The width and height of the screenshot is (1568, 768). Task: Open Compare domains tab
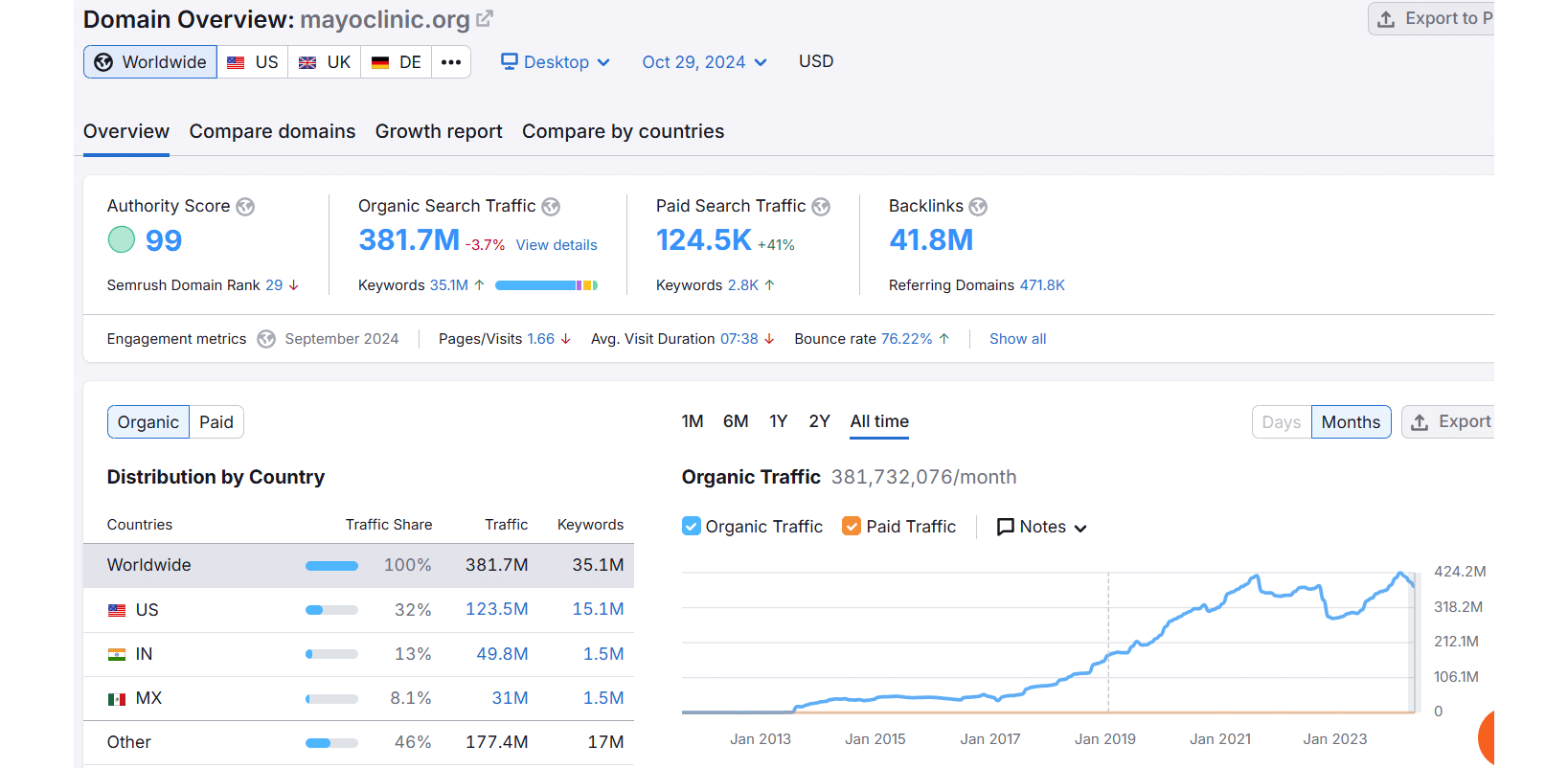click(272, 132)
